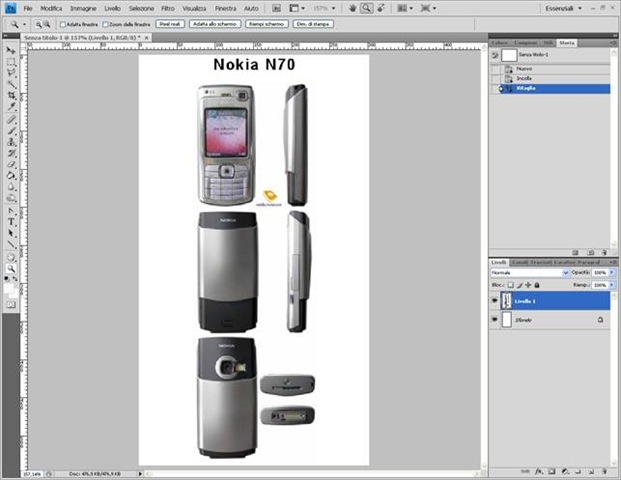
Task: Switch to the Canali tab
Action: click(x=524, y=261)
